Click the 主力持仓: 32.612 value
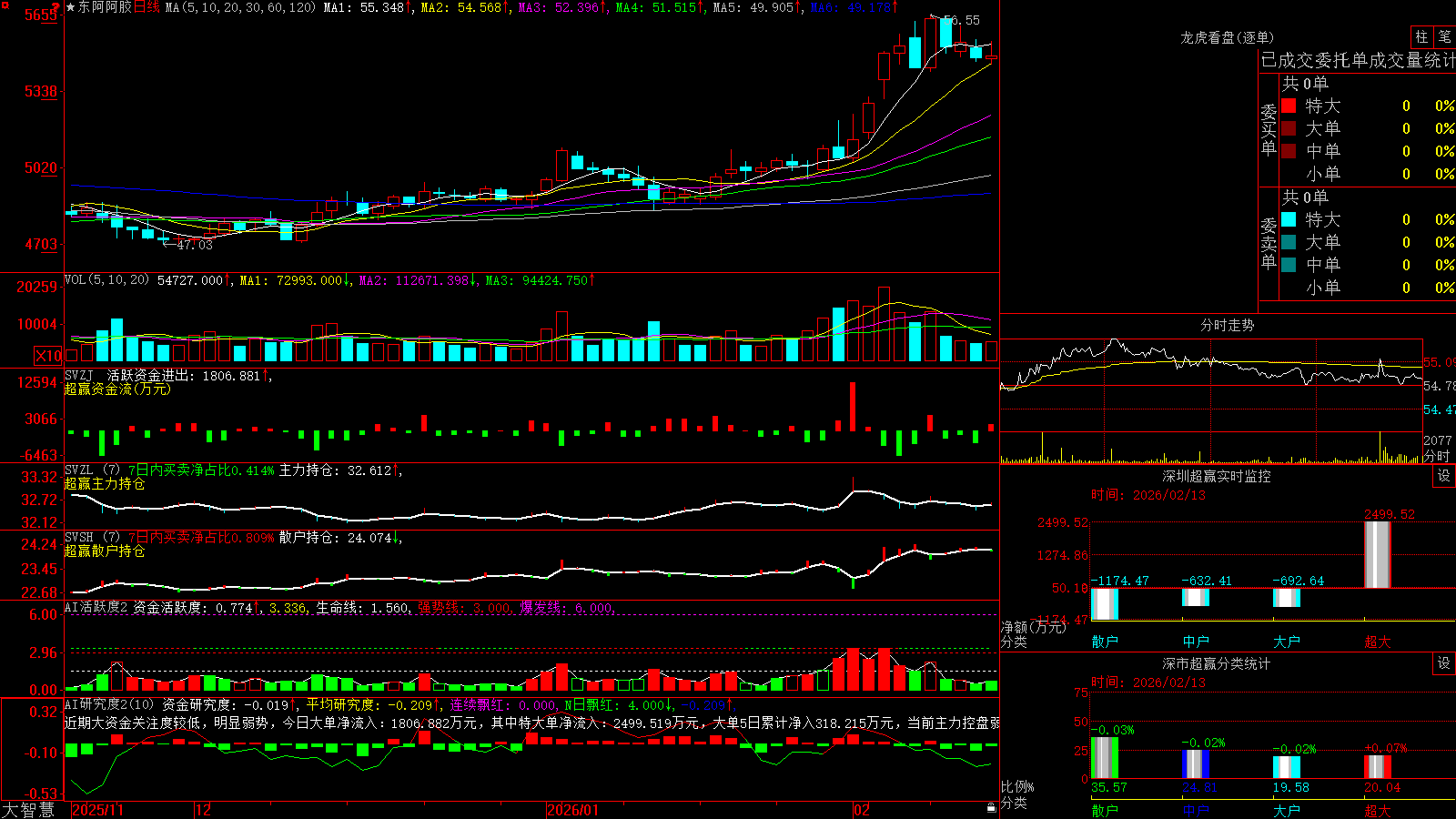Viewport: 1456px width, 819px height. (339, 470)
